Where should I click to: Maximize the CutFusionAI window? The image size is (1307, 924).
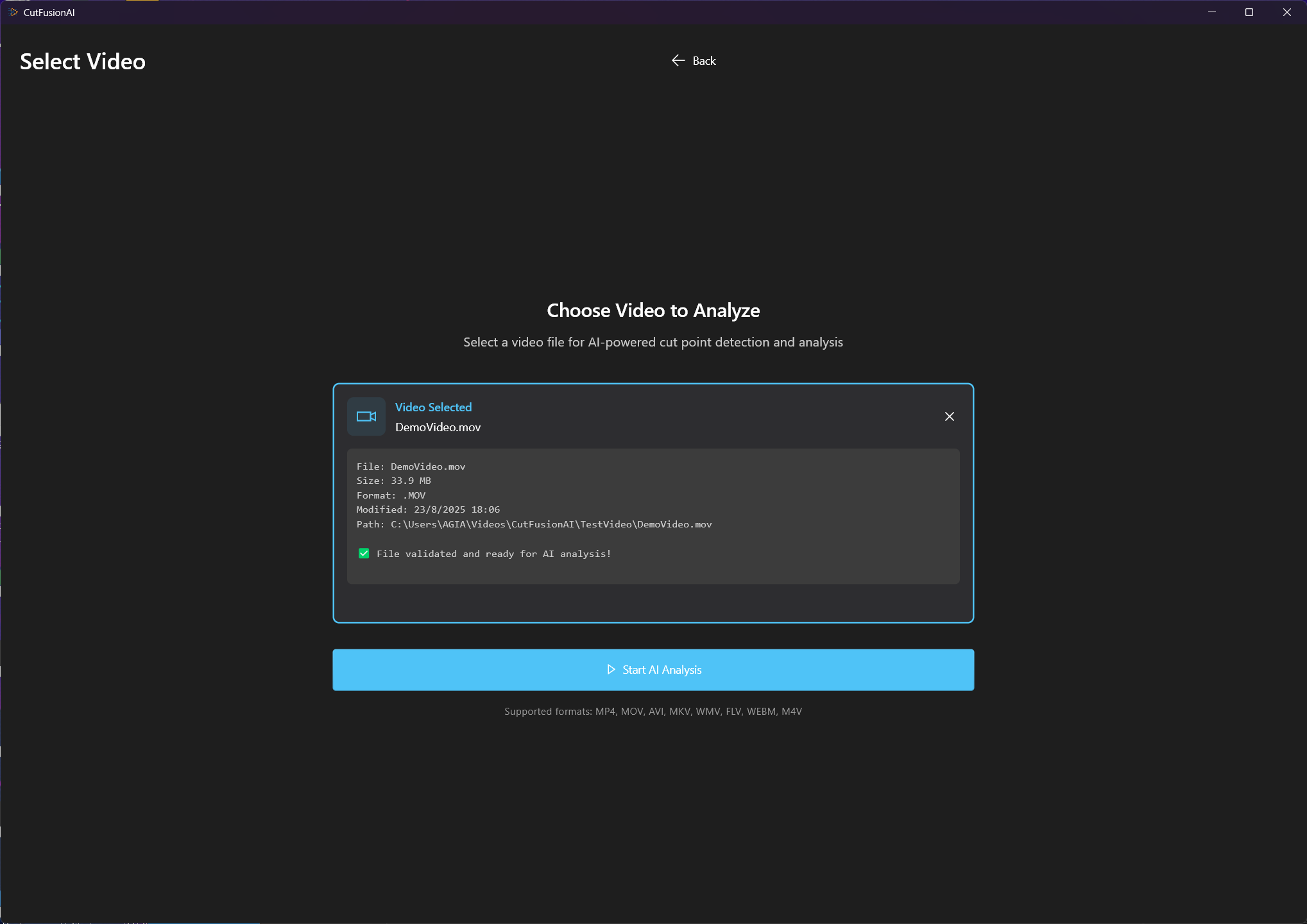point(1249,12)
